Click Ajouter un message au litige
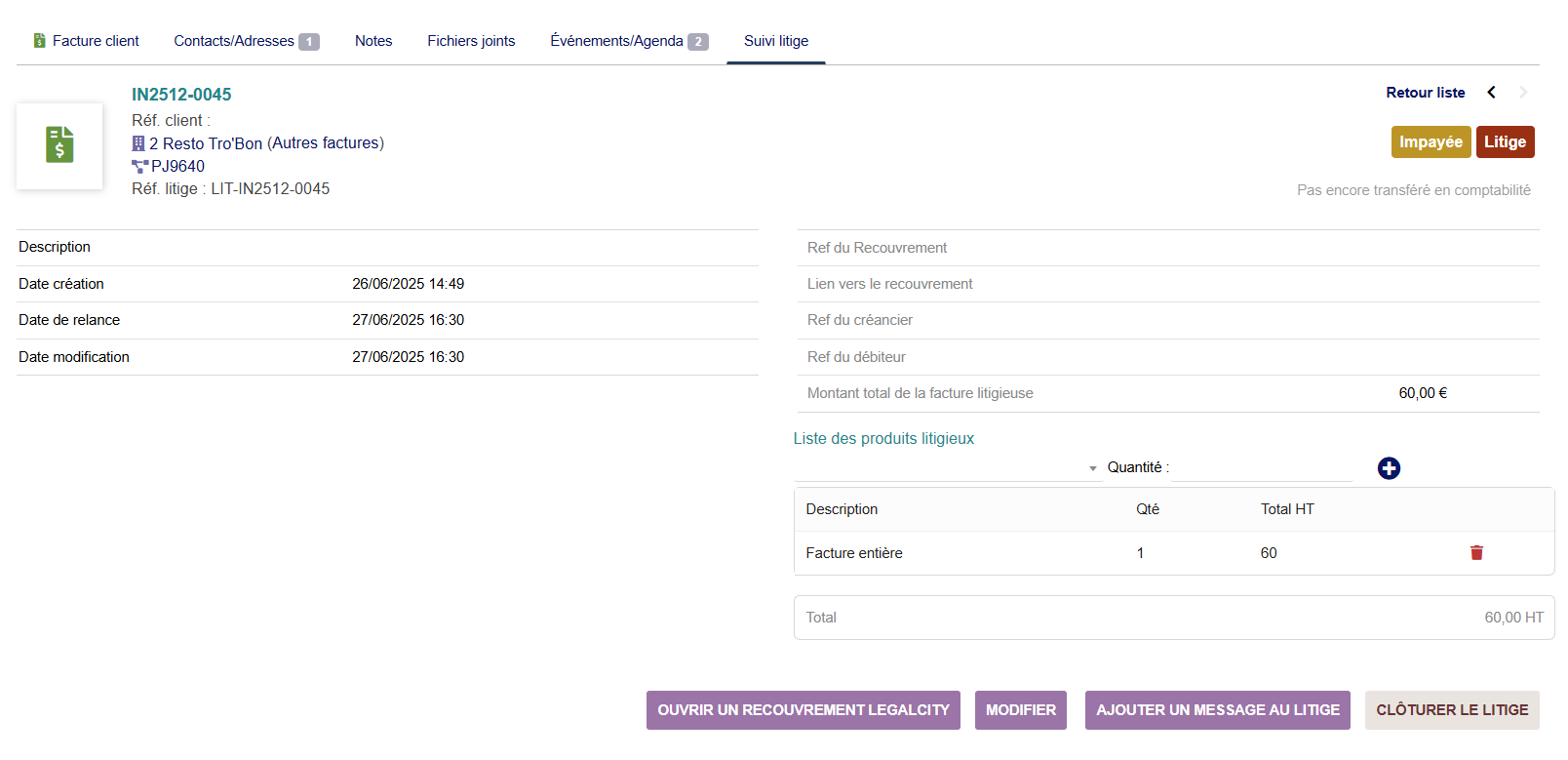Image resolution: width=1568 pixels, height=760 pixels. click(1217, 710)
